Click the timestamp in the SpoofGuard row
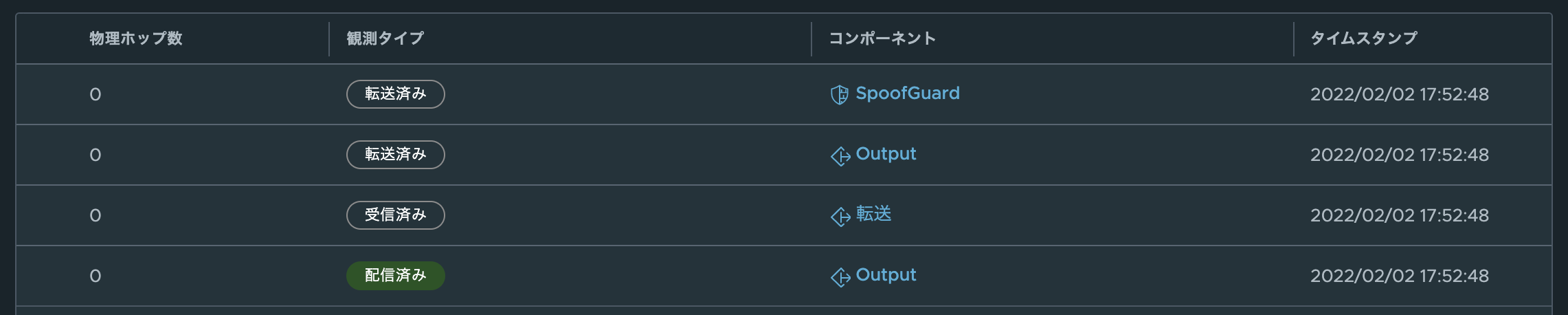The height and width of the screenshot is (315, 1568). [1399, 94]
